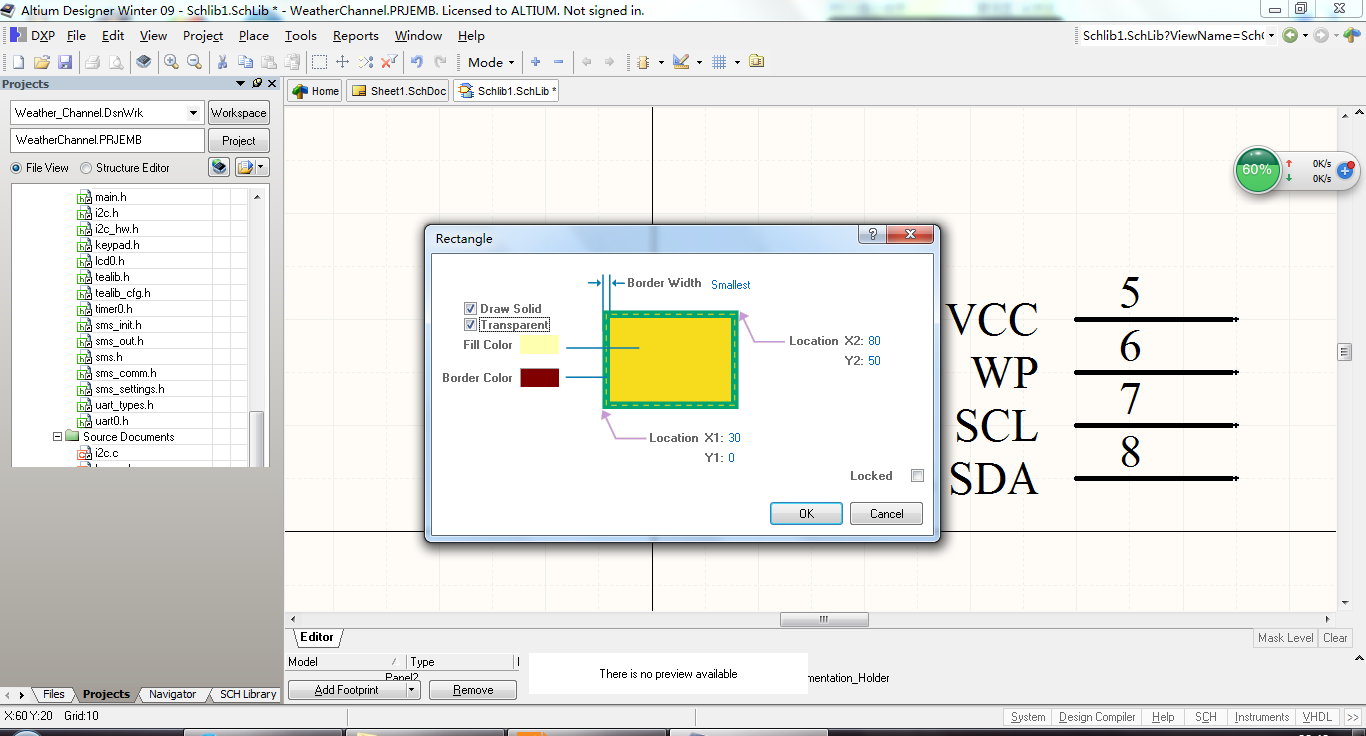
Task: Select the File View radio button
Action: (x=16, y=168)
